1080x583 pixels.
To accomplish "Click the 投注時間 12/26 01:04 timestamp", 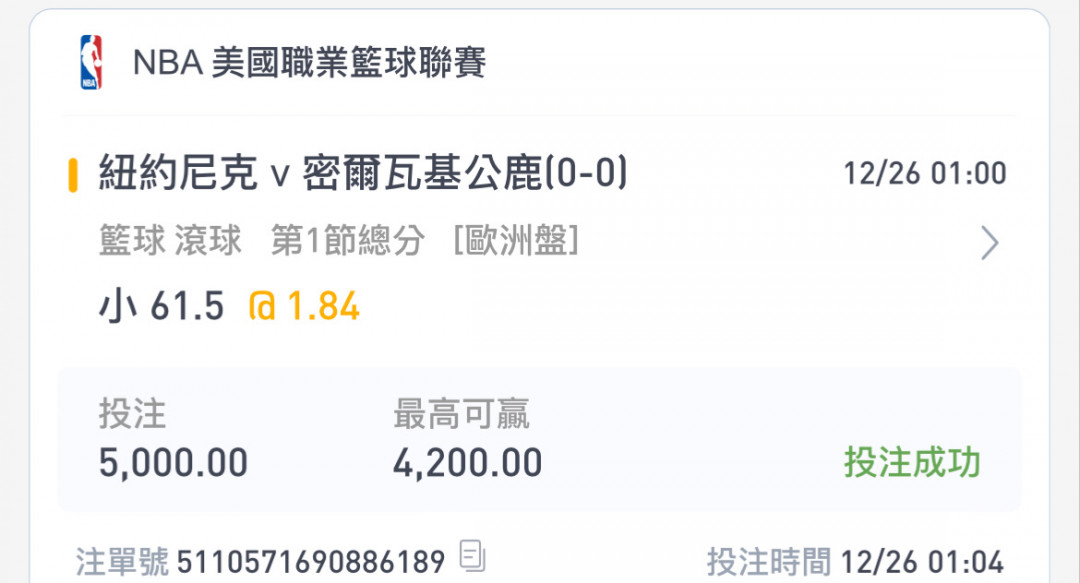I will [855, 562].
